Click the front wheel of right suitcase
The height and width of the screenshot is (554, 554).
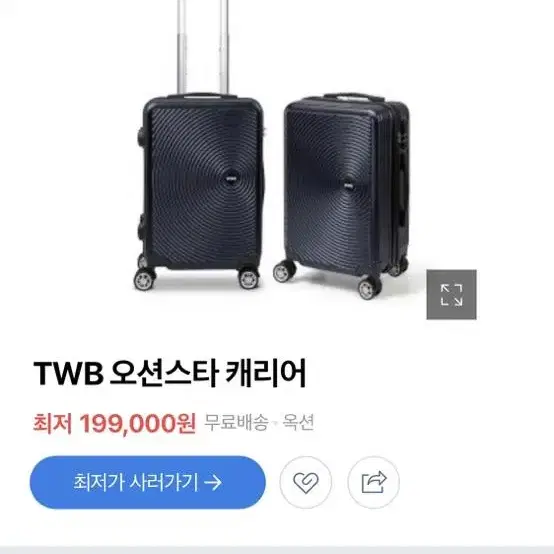pyautogui.click(x=369, y=288)
